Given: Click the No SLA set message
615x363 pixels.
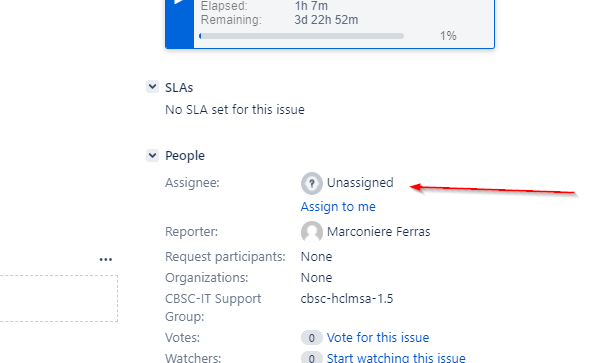Looking at the screenshot, I should click(x=235, y=110).
